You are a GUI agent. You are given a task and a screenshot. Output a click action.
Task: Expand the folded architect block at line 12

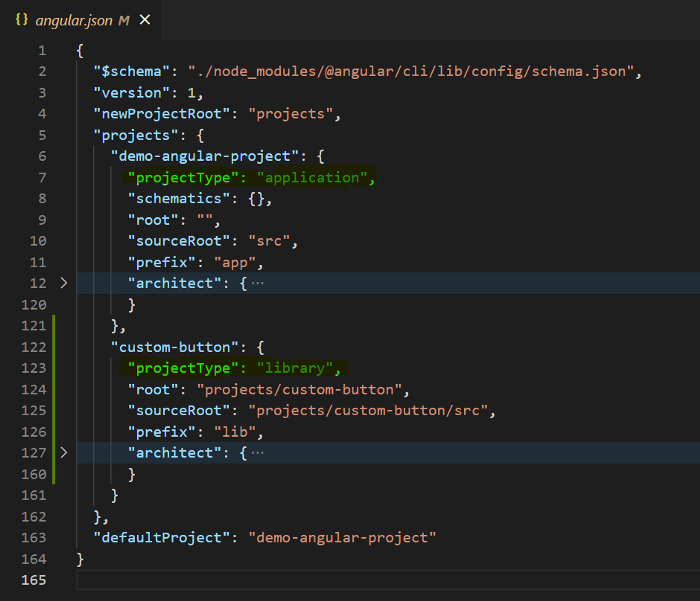[x=63, y=284]
